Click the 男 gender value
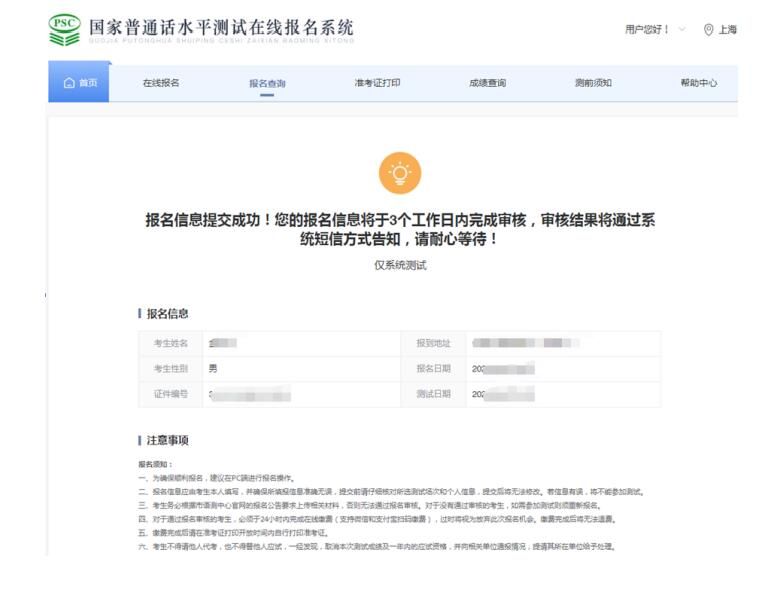The image size is (770, 589). 213,368
